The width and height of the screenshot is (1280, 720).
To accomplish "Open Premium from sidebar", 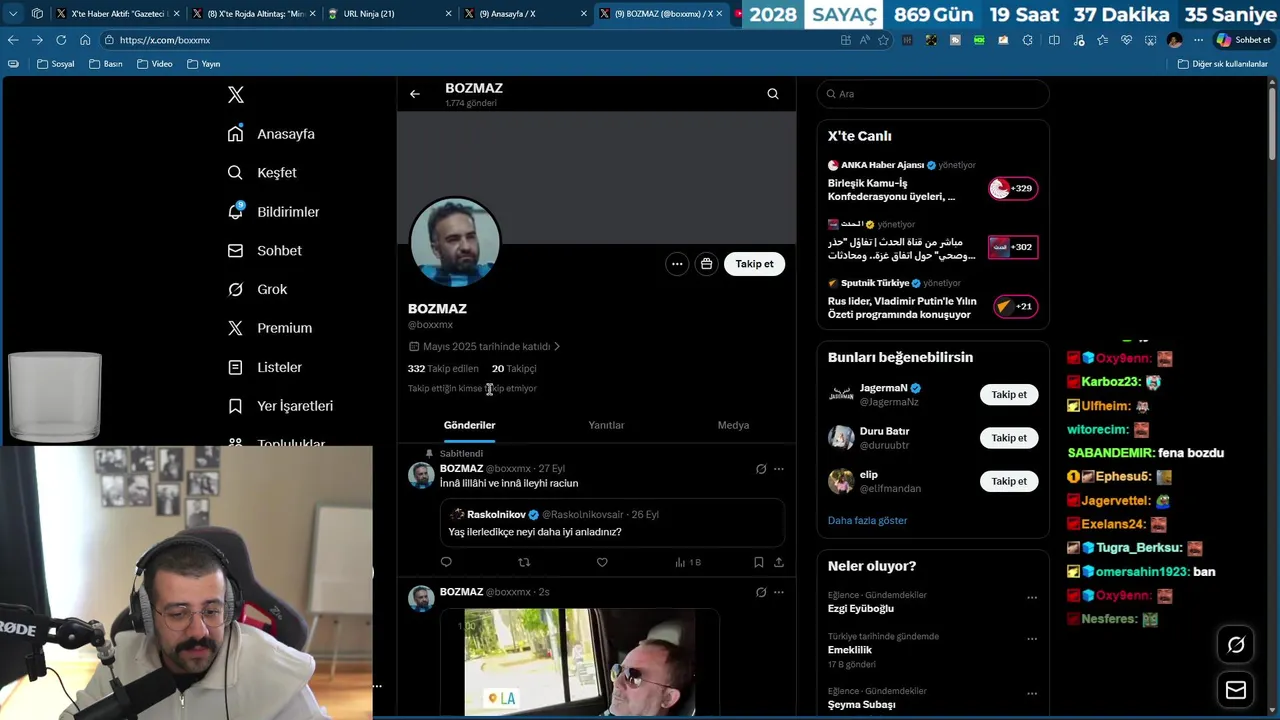I will click(269, 328).
